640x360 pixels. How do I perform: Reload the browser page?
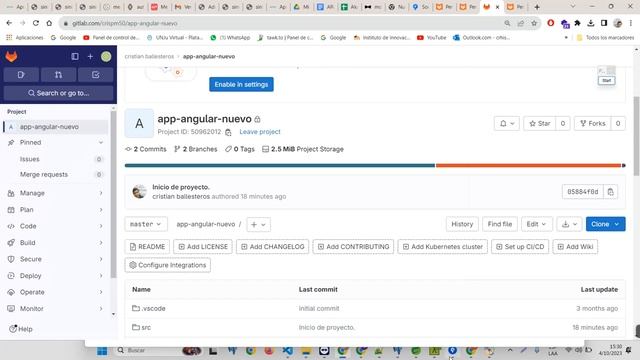pos(36,23)
